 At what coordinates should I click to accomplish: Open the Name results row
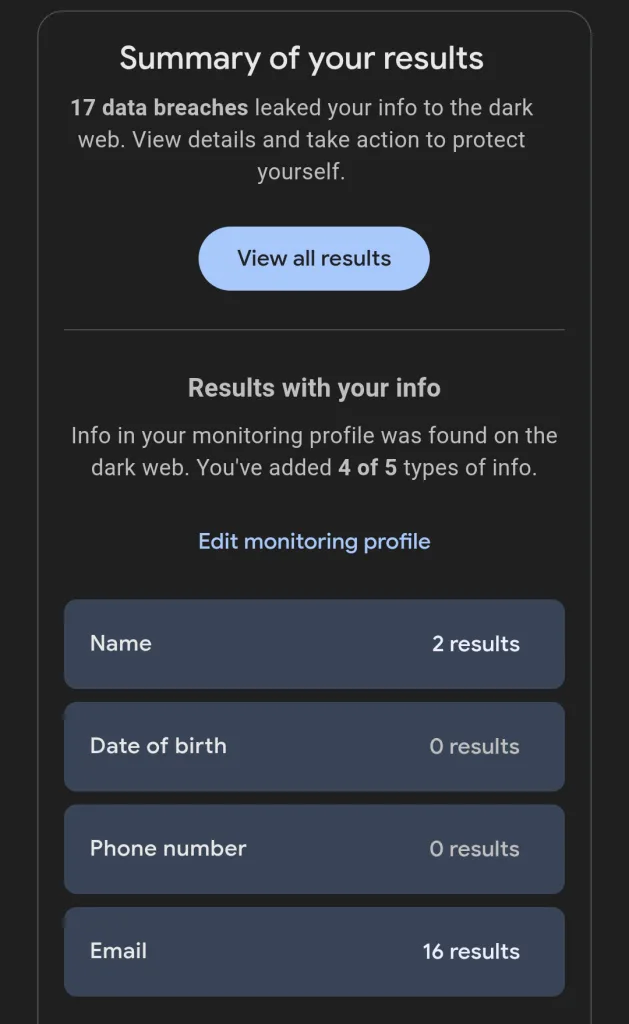(314, 644)
